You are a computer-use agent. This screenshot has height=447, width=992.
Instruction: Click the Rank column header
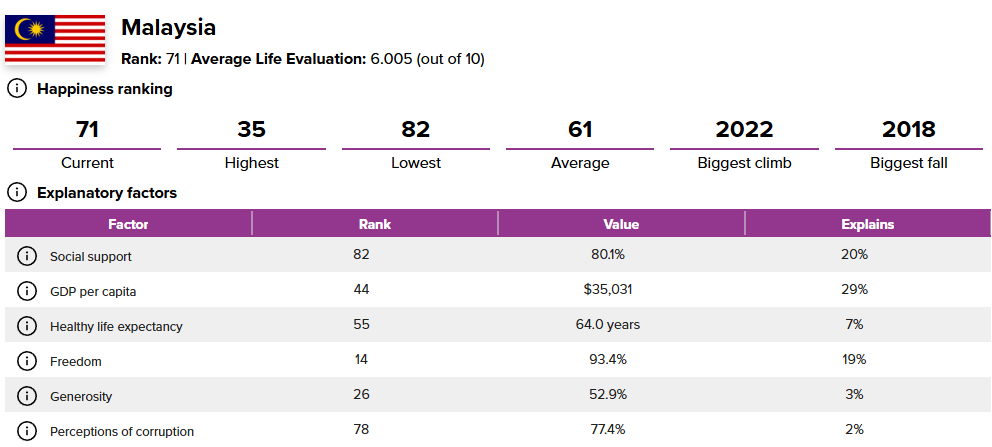(375, 224)
